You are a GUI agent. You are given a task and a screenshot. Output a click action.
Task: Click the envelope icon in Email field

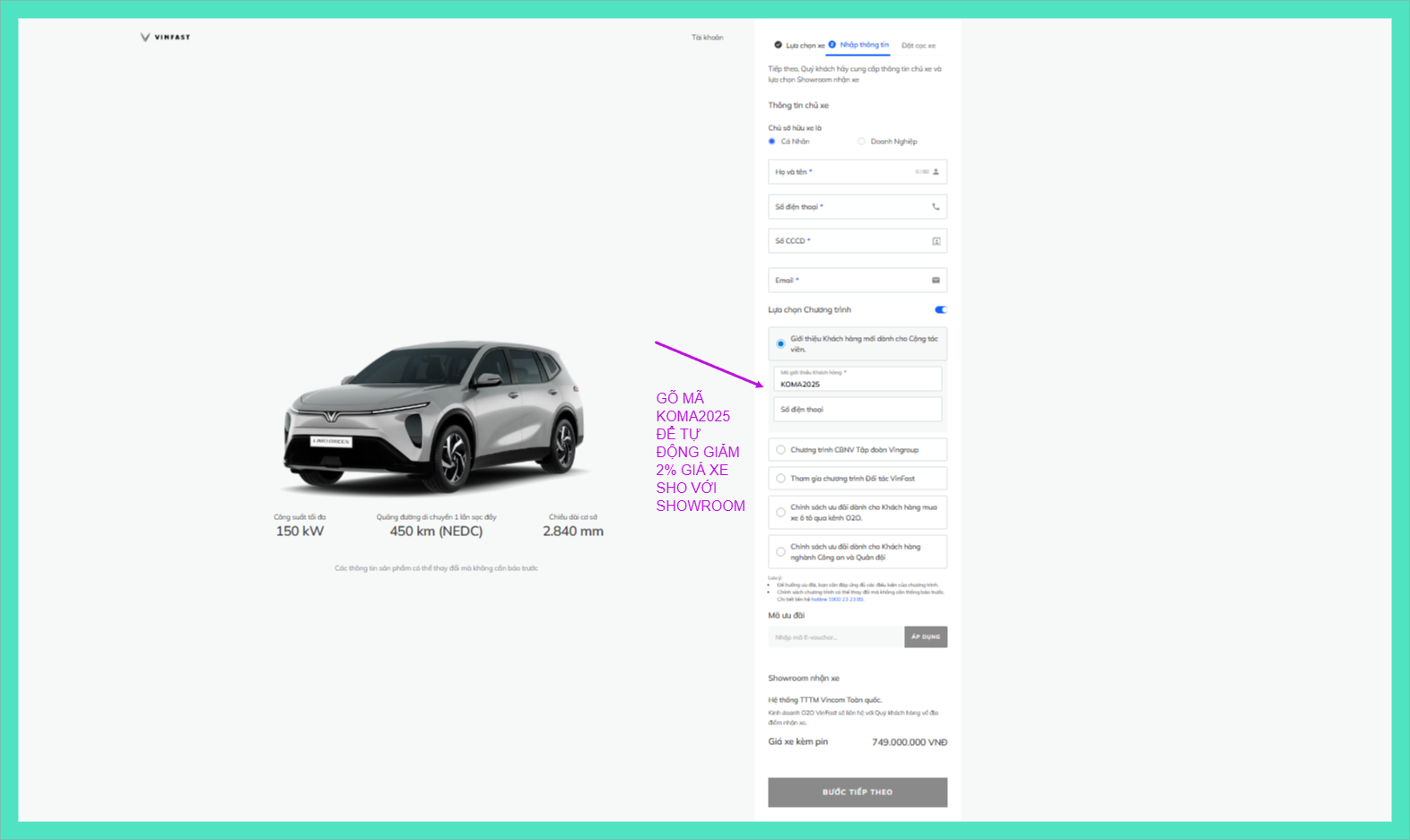click(x=936, y=281)
